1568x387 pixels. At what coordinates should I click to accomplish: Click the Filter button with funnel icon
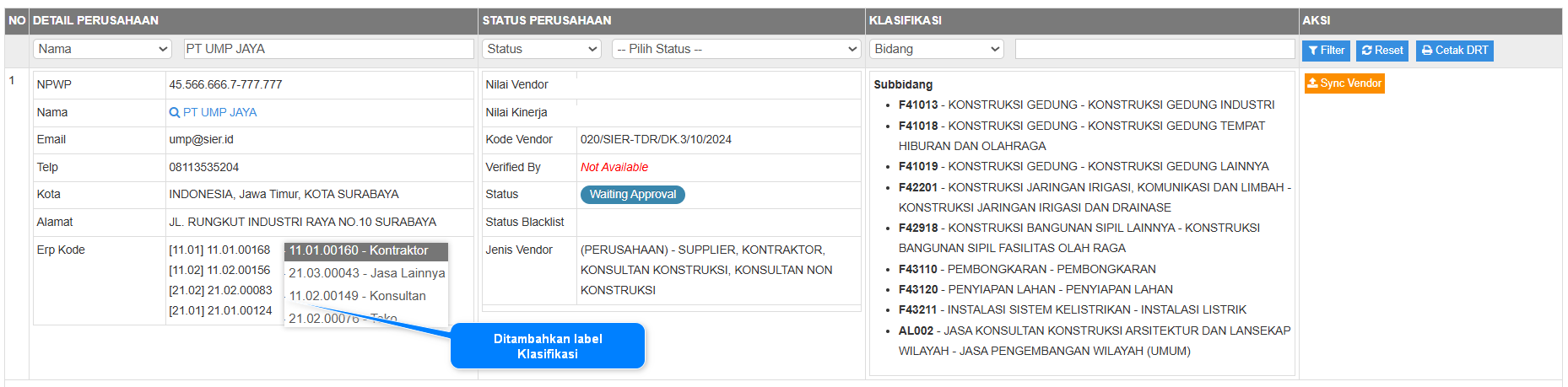click(1326, 51)
